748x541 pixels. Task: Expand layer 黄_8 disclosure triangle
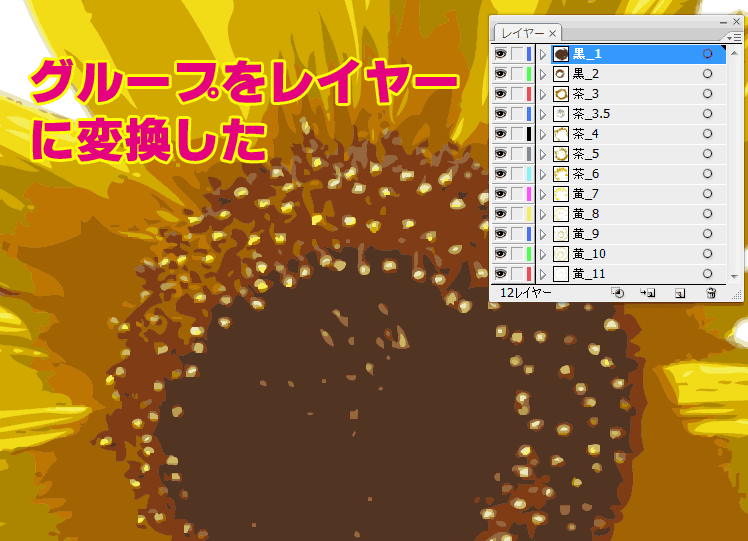coord(543,214)
